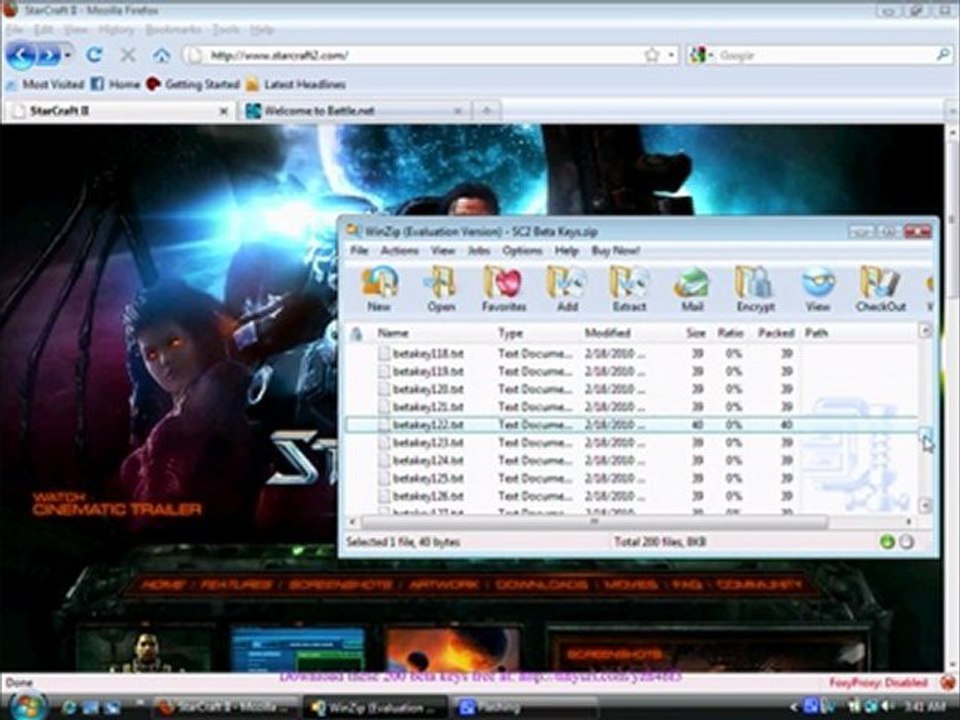
Task: Open the WinZip Help menu
Action: pos(566,250)
